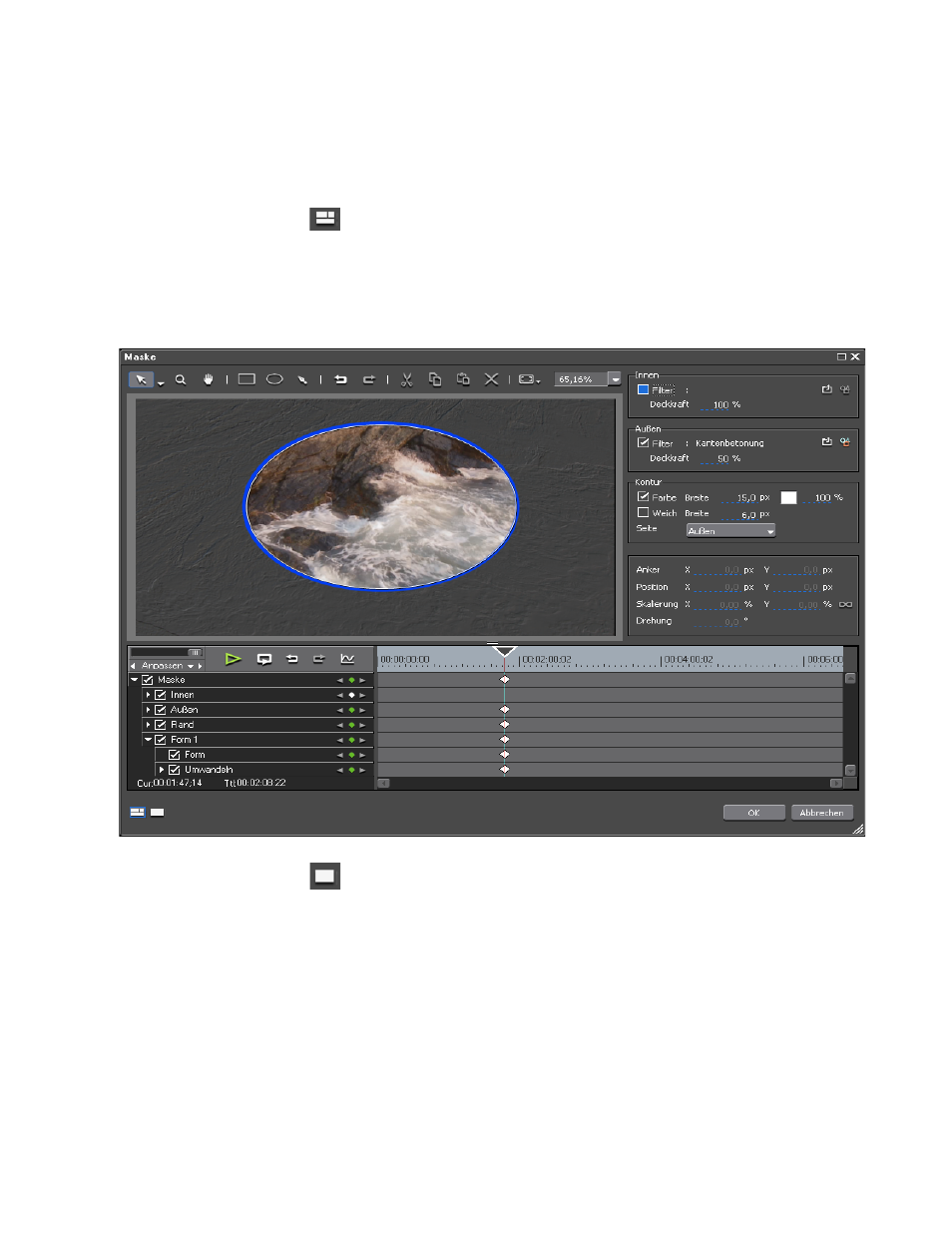Expand the Außen tree row

148,710
